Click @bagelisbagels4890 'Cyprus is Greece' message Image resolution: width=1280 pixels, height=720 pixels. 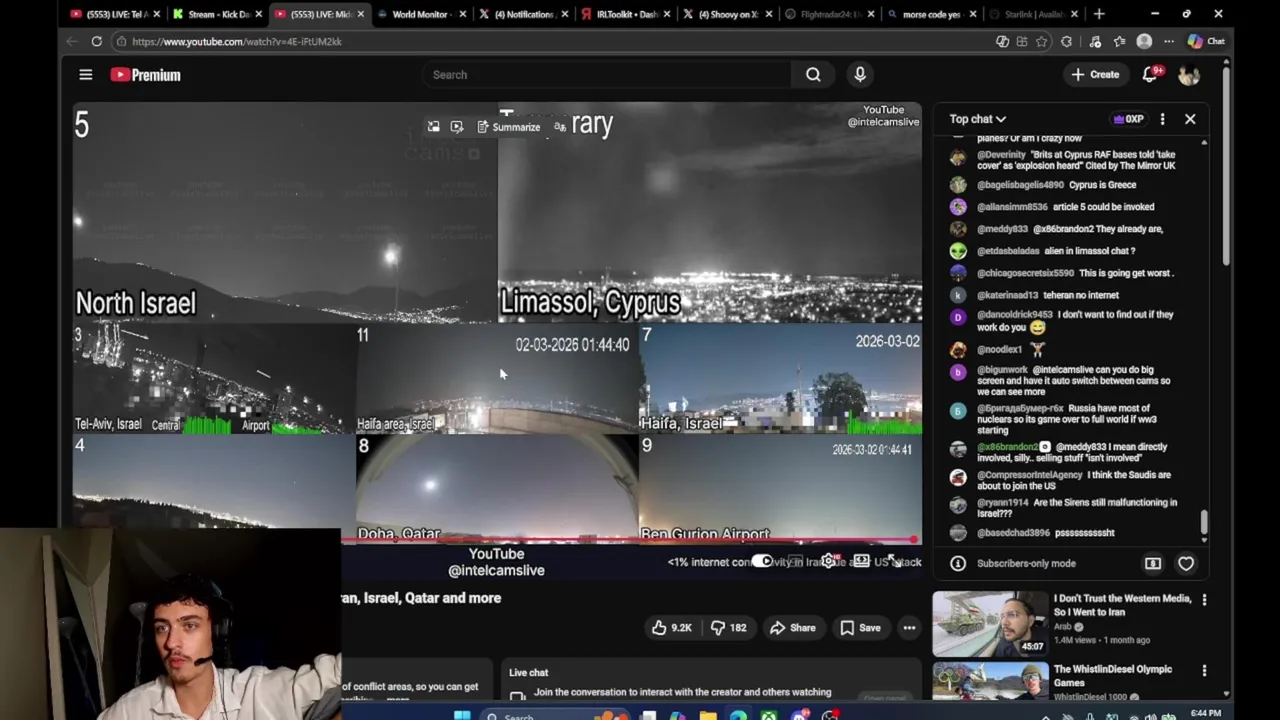1056,185
